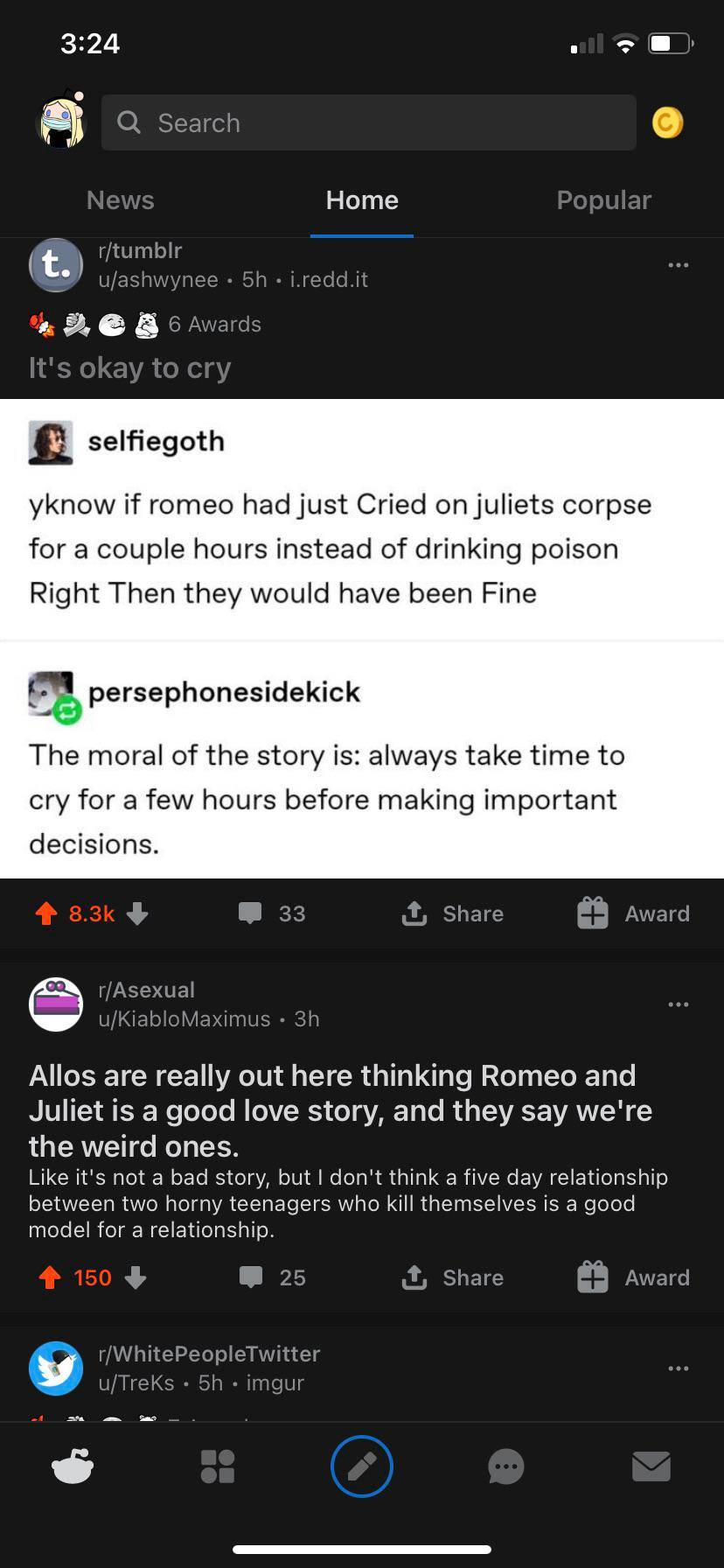724x1568 pixels.
Task: Go to the News tab
Action: point(120,199)
